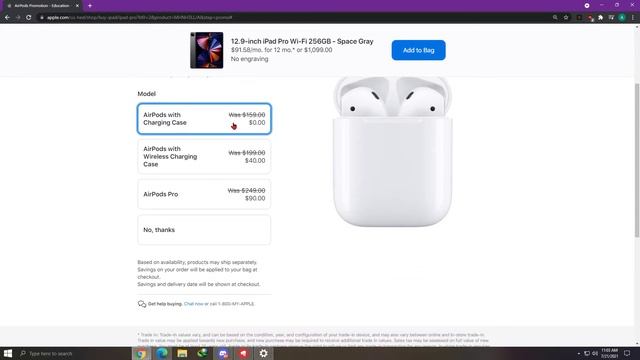This screenshot has width=640, height=360.
Task: Click the Chat now link
Action: pyautogui.click(x=193, y=304)
